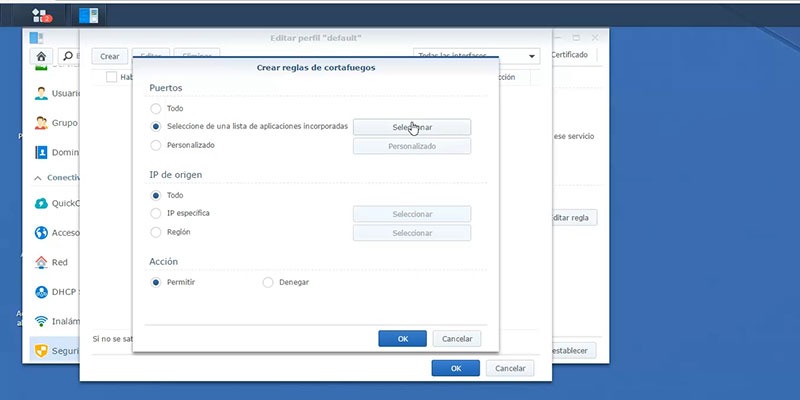
Task: Click the Editar regla button behind
Action: [574, 218]
